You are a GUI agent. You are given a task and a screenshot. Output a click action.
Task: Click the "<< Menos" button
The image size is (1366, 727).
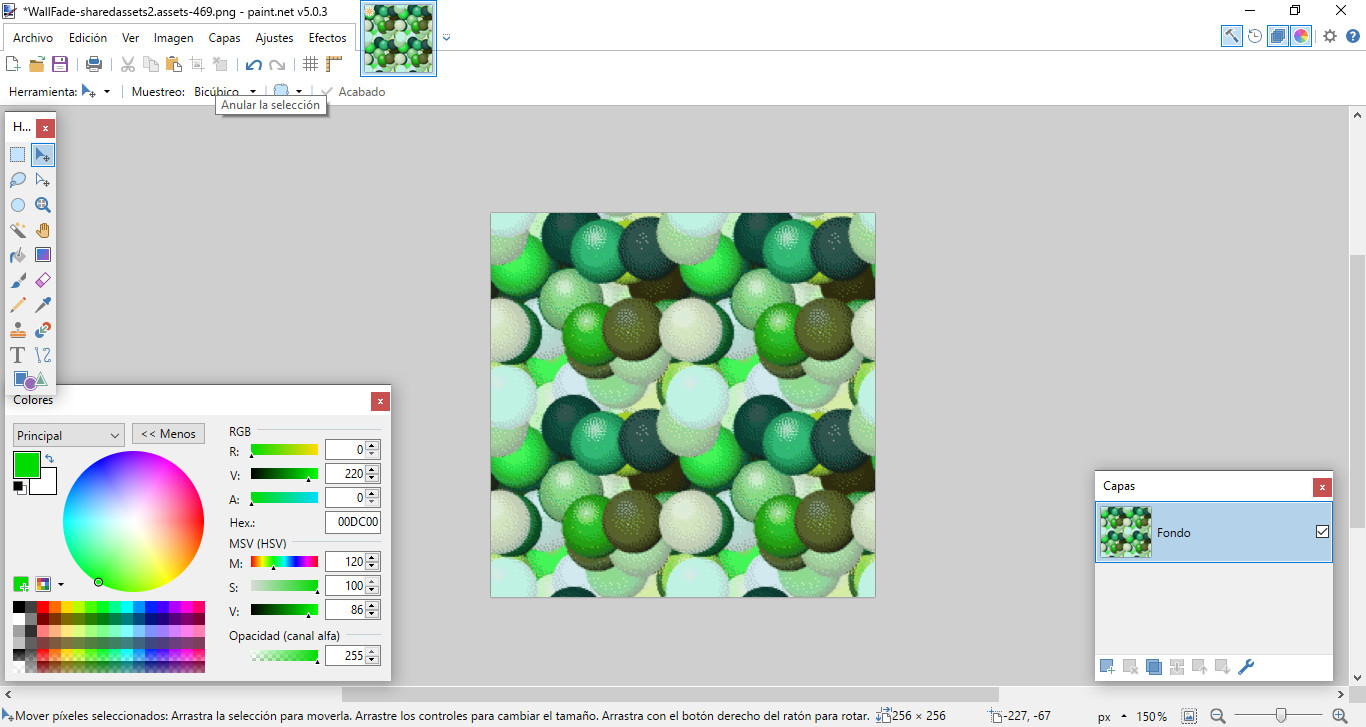(x=168, y=434)
